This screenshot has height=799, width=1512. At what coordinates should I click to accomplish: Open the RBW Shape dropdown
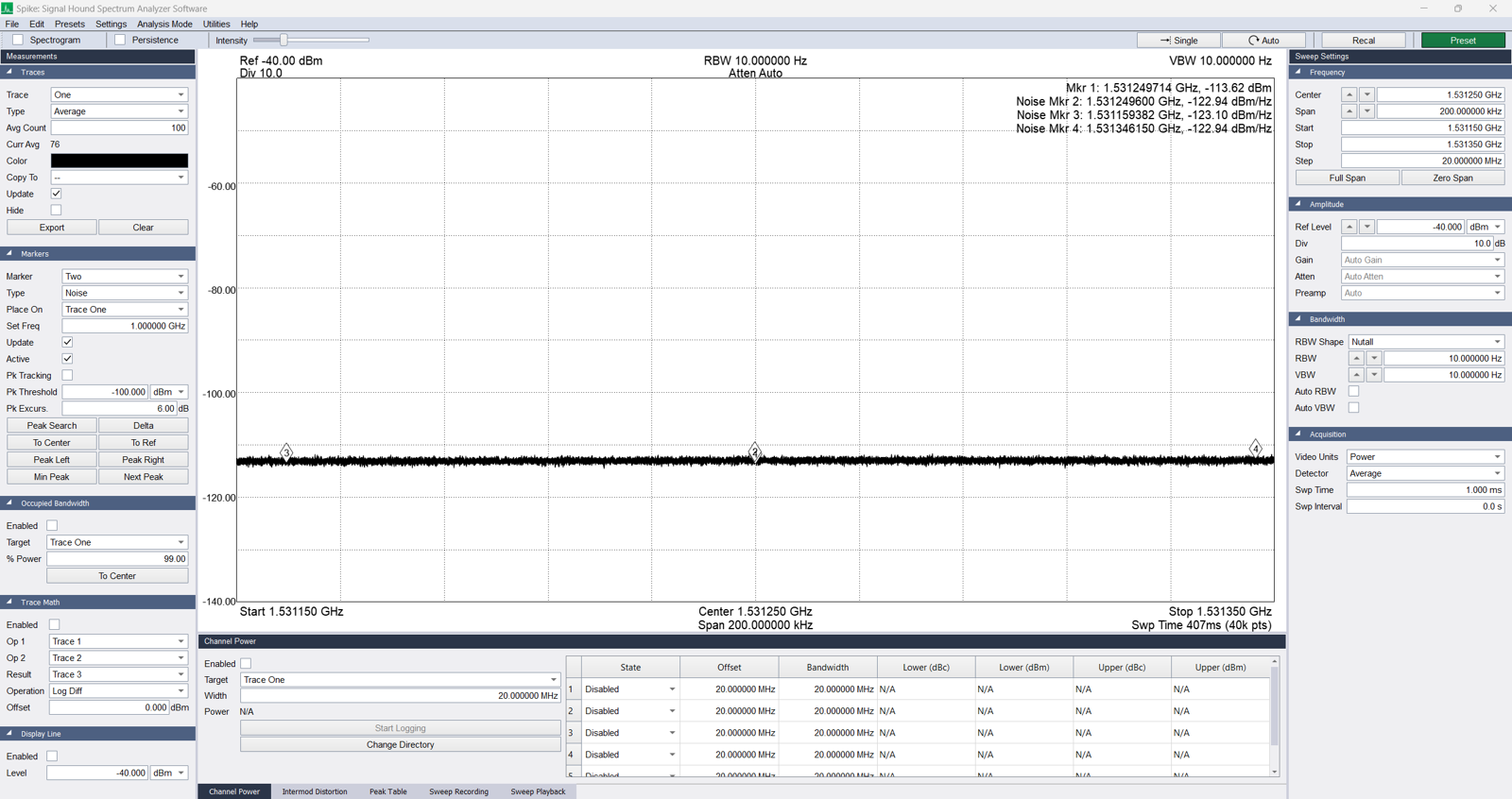coord(1425,342)
